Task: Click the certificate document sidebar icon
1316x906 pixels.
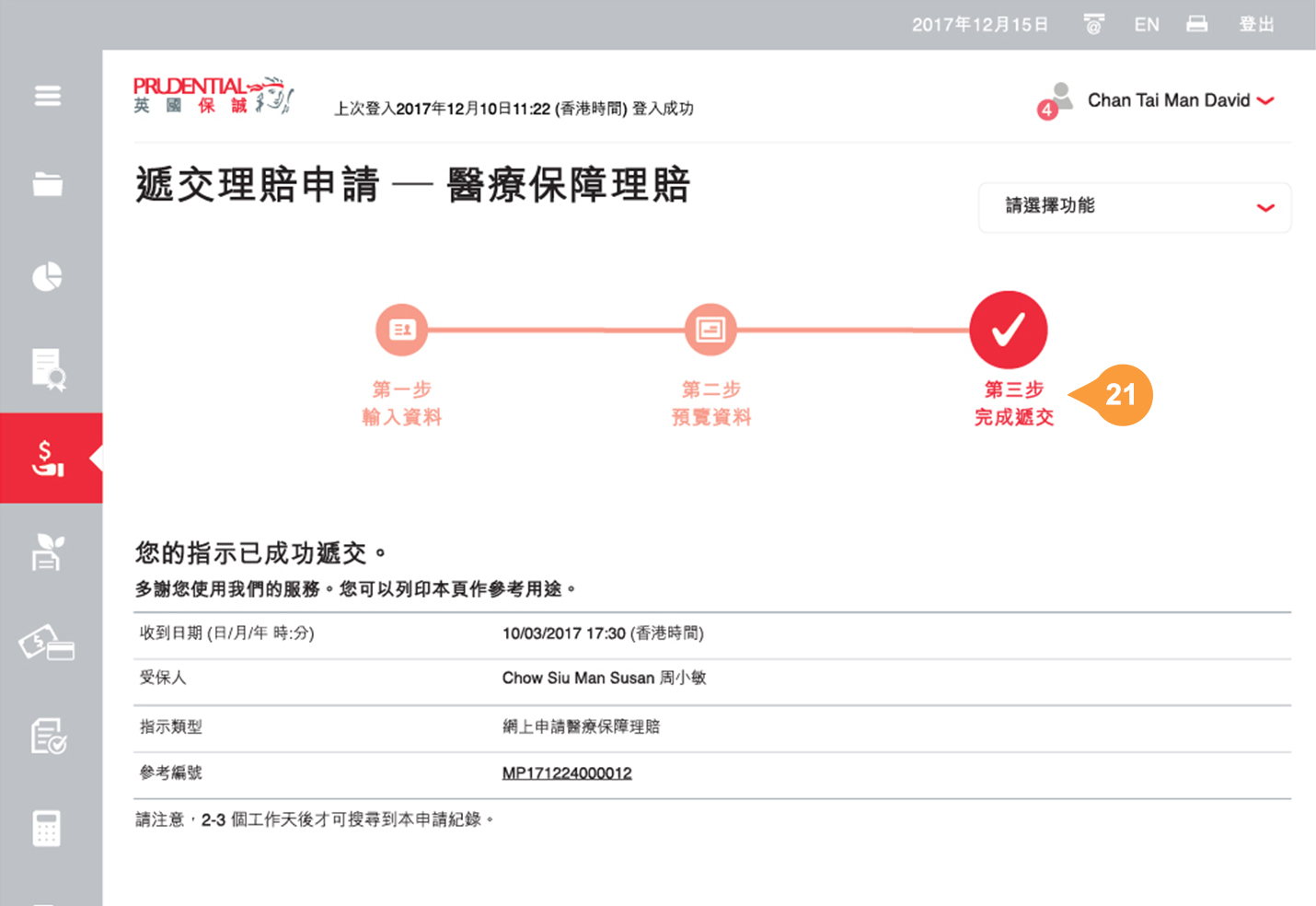Action: click(x=48, y=368)
